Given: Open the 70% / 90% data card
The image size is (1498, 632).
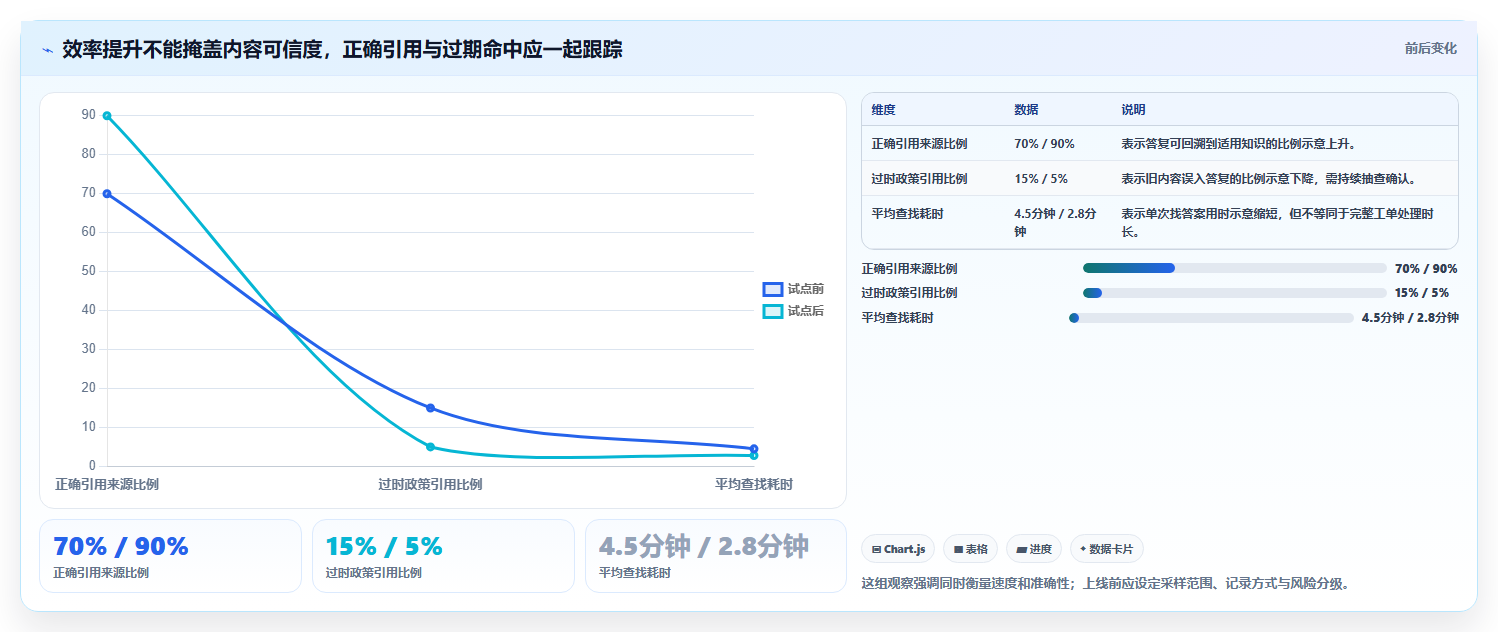Looking at the screenshot, I should (x=170, y=556).
